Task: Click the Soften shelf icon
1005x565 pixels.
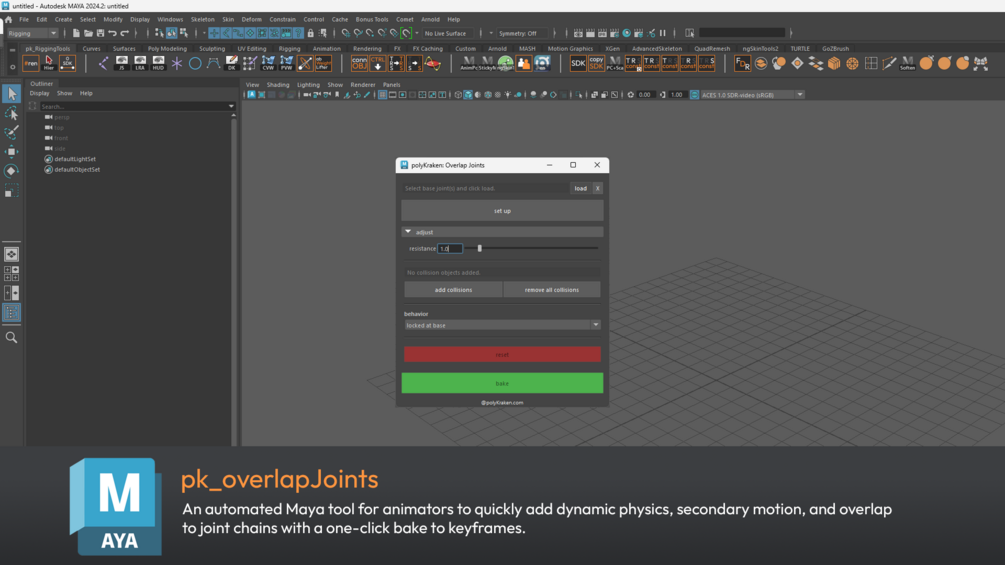Action: pyautogui.click(x=907, y=63)
